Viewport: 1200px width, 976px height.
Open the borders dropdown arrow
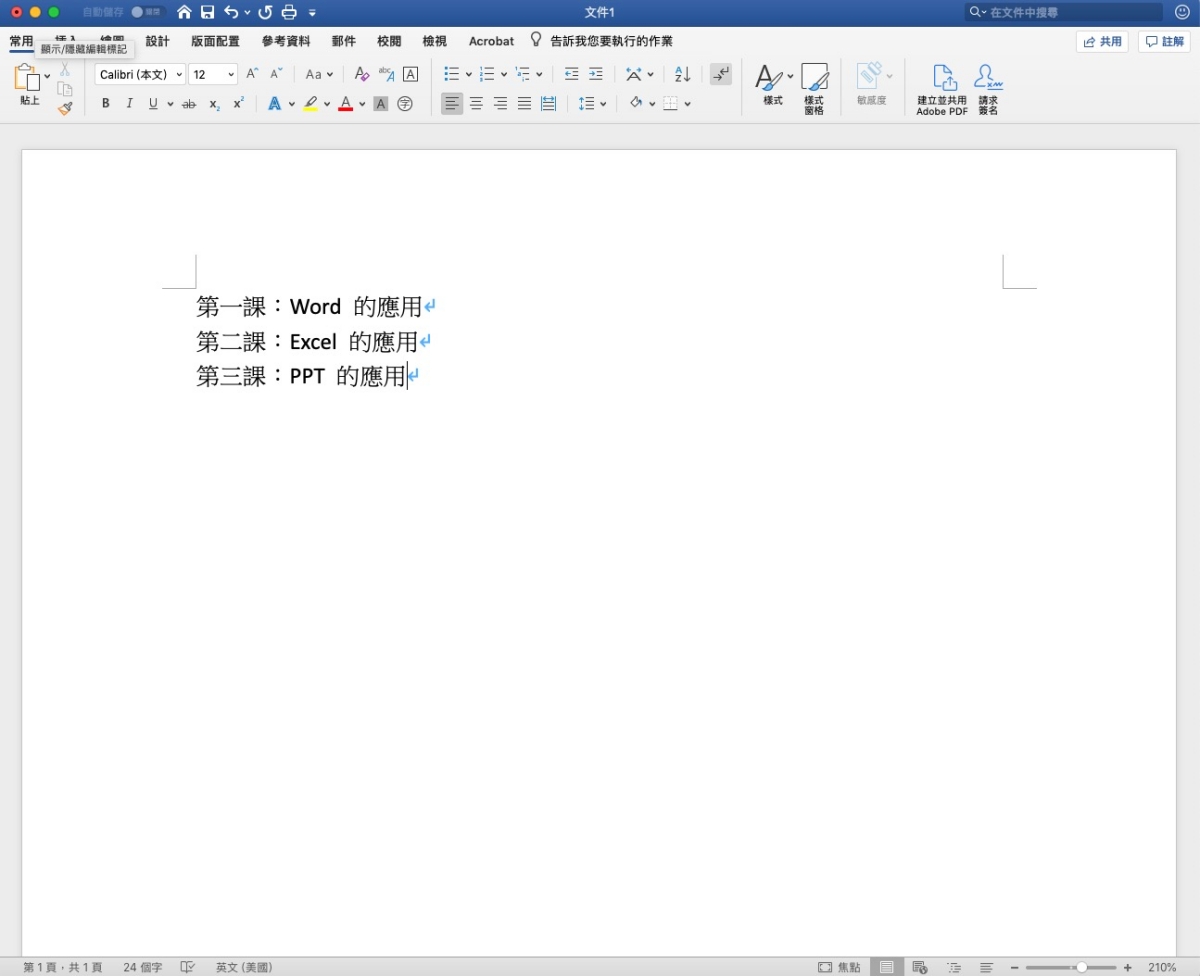point(688,104)
